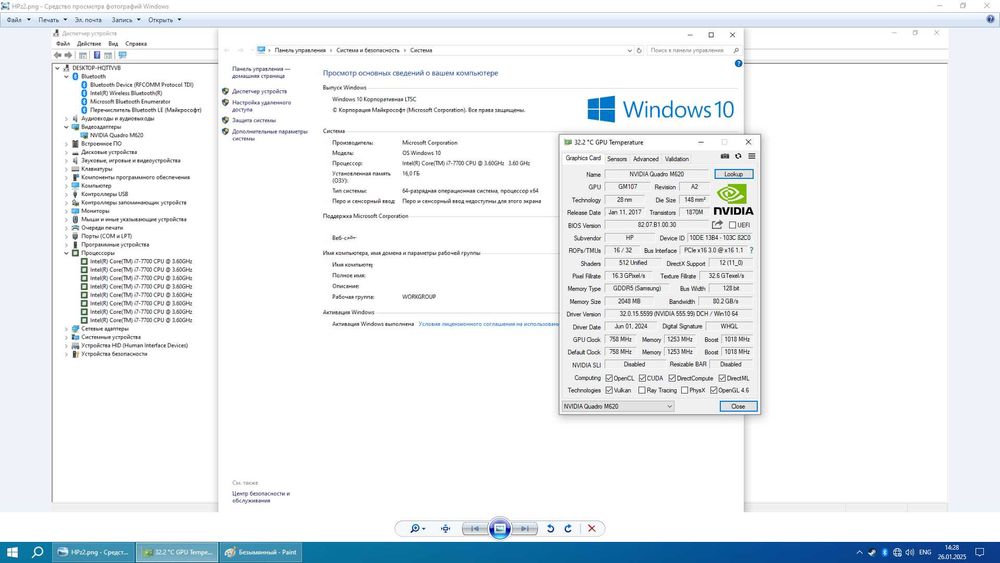Open the zoom control in Photo Viewer
This screenshot has width=1000, height=563.
(x=417, y=529)
